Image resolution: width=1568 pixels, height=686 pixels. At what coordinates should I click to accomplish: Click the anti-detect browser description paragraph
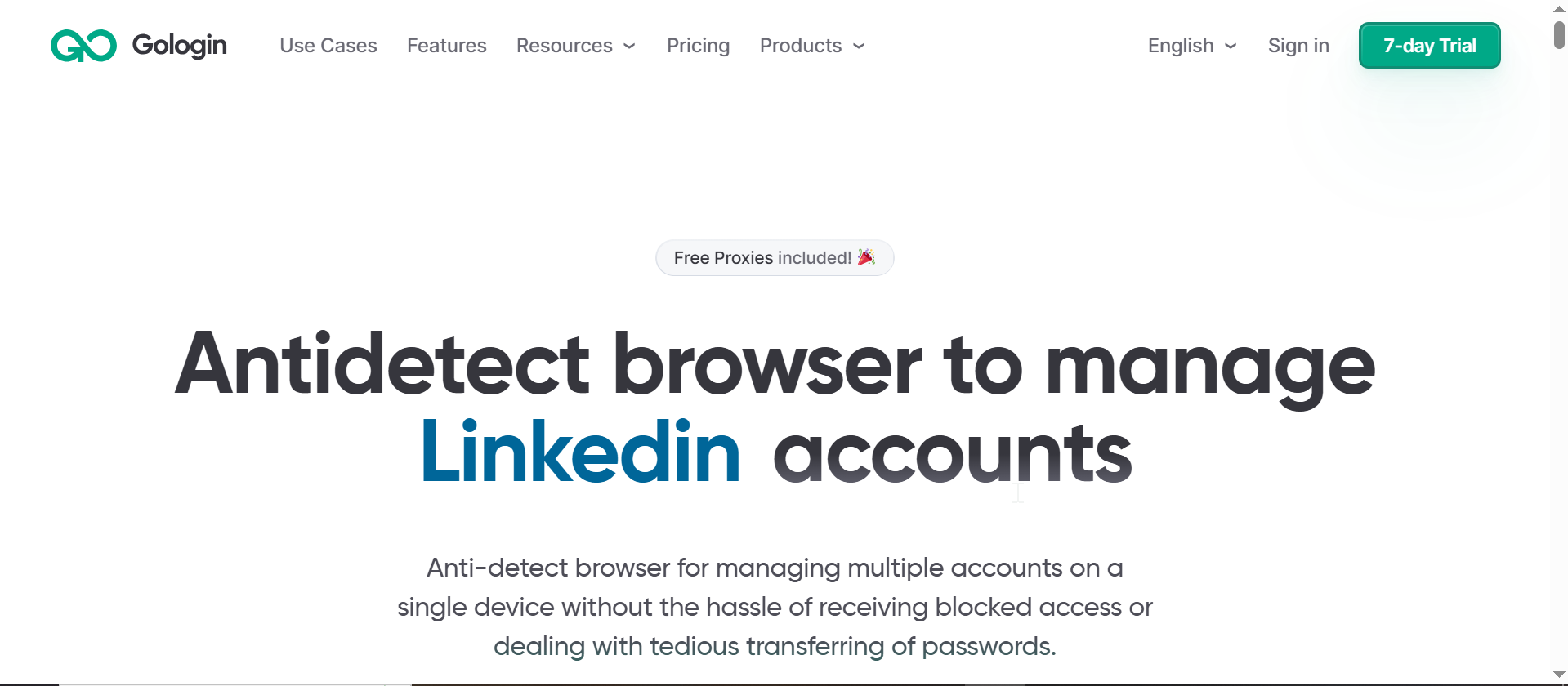(775, 607)
